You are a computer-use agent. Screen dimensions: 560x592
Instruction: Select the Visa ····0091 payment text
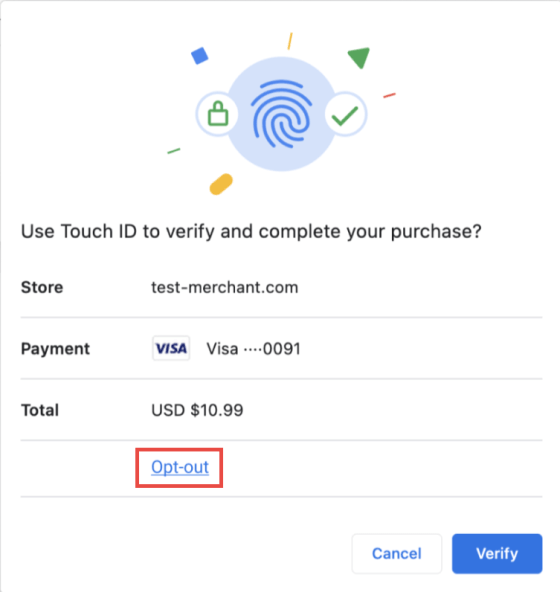[x=253, y=349]
